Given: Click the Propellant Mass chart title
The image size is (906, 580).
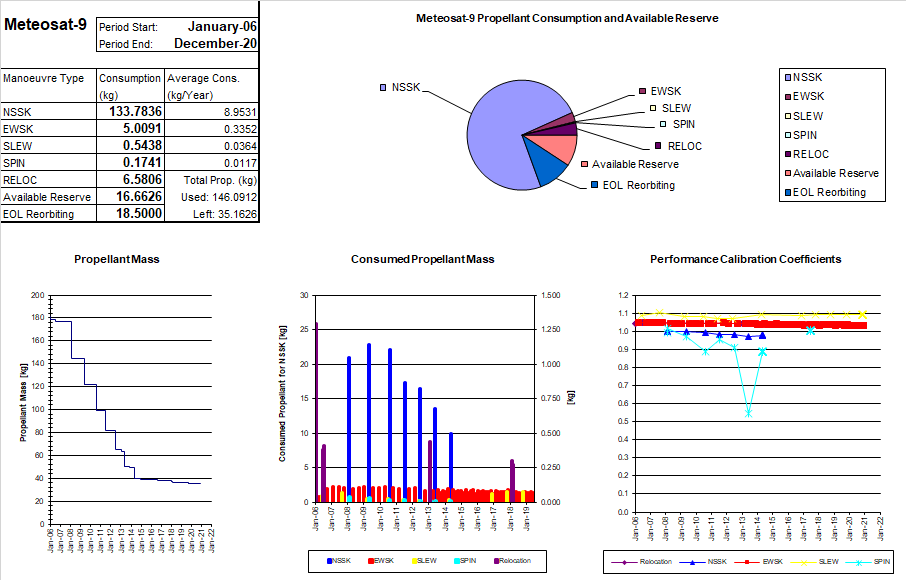Looking at the screenshot, I should (117, 259).
